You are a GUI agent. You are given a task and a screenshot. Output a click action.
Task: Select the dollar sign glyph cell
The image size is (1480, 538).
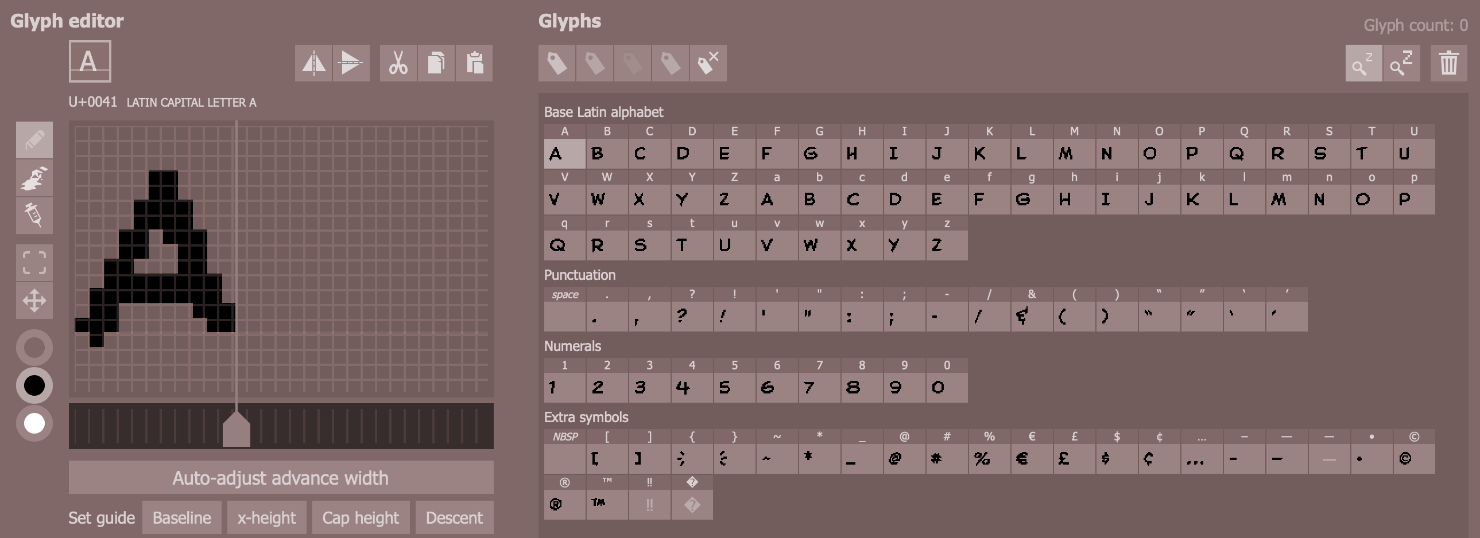(x=1117, y=451)
